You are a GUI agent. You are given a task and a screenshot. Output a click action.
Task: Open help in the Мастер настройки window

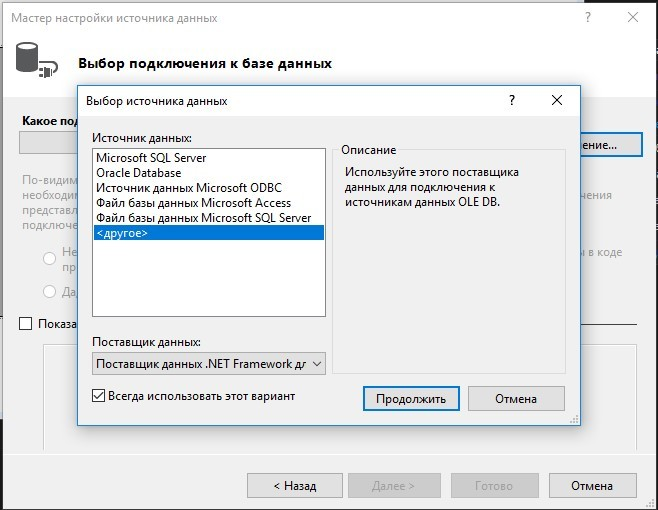click(x=588, y=18)
